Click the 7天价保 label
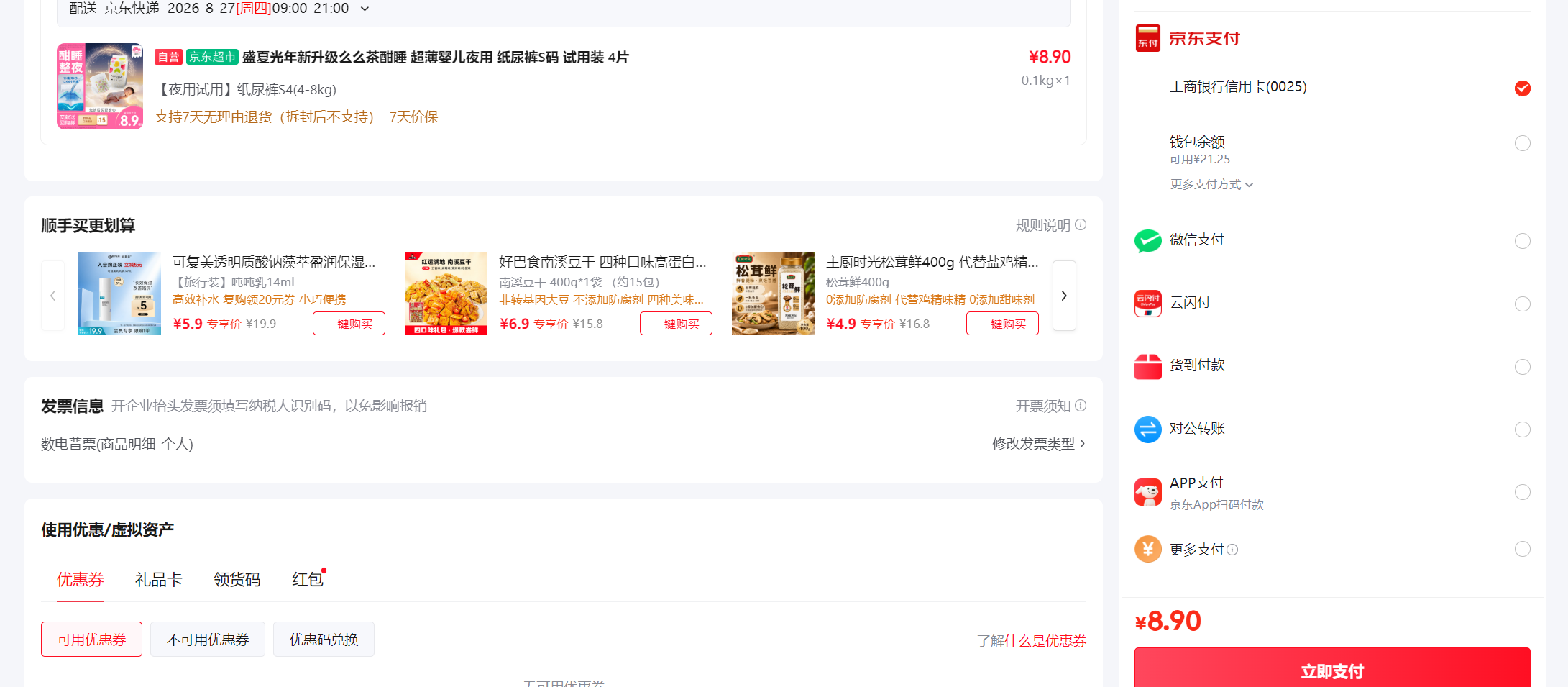The width and height of the screenshot is (1568, 687). [x=413, y=117]
